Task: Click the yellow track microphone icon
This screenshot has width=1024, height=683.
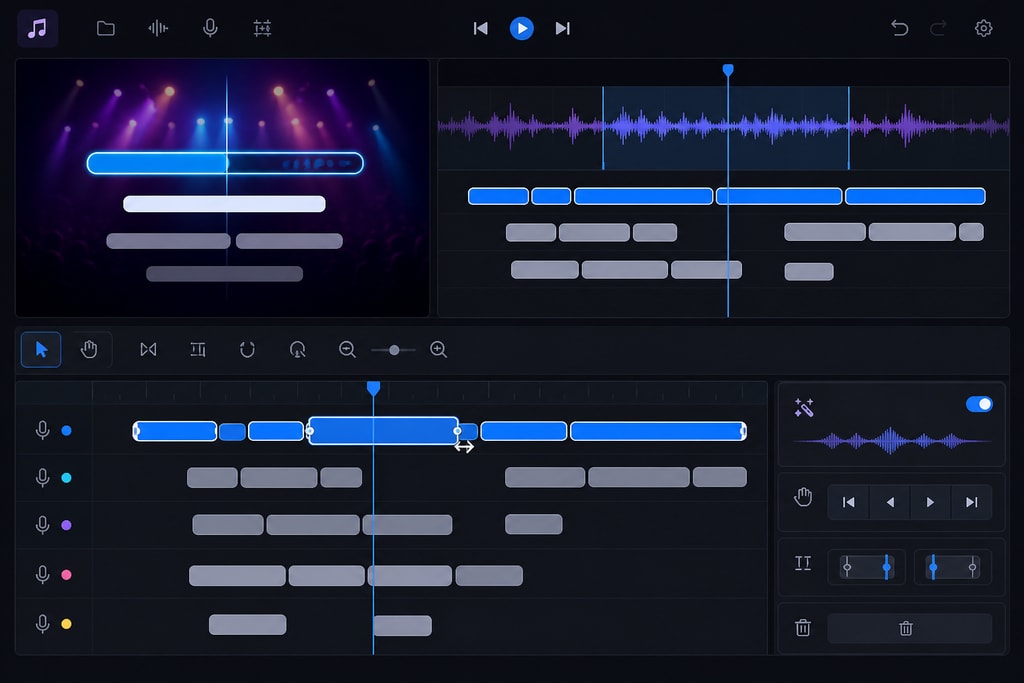Action: pos(42,624)
